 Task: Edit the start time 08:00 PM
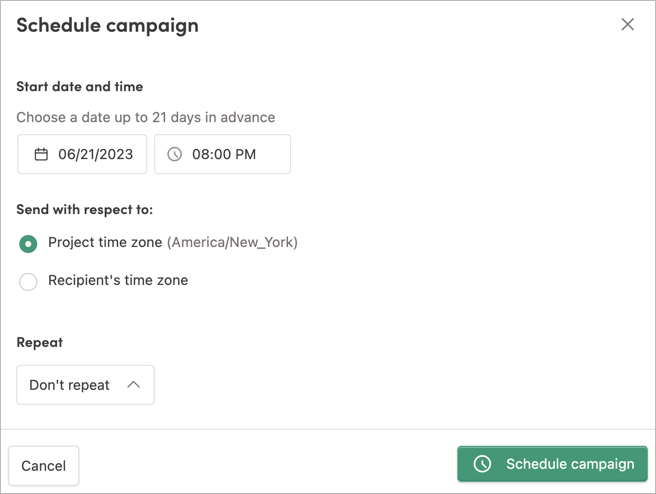pos(222,154)
